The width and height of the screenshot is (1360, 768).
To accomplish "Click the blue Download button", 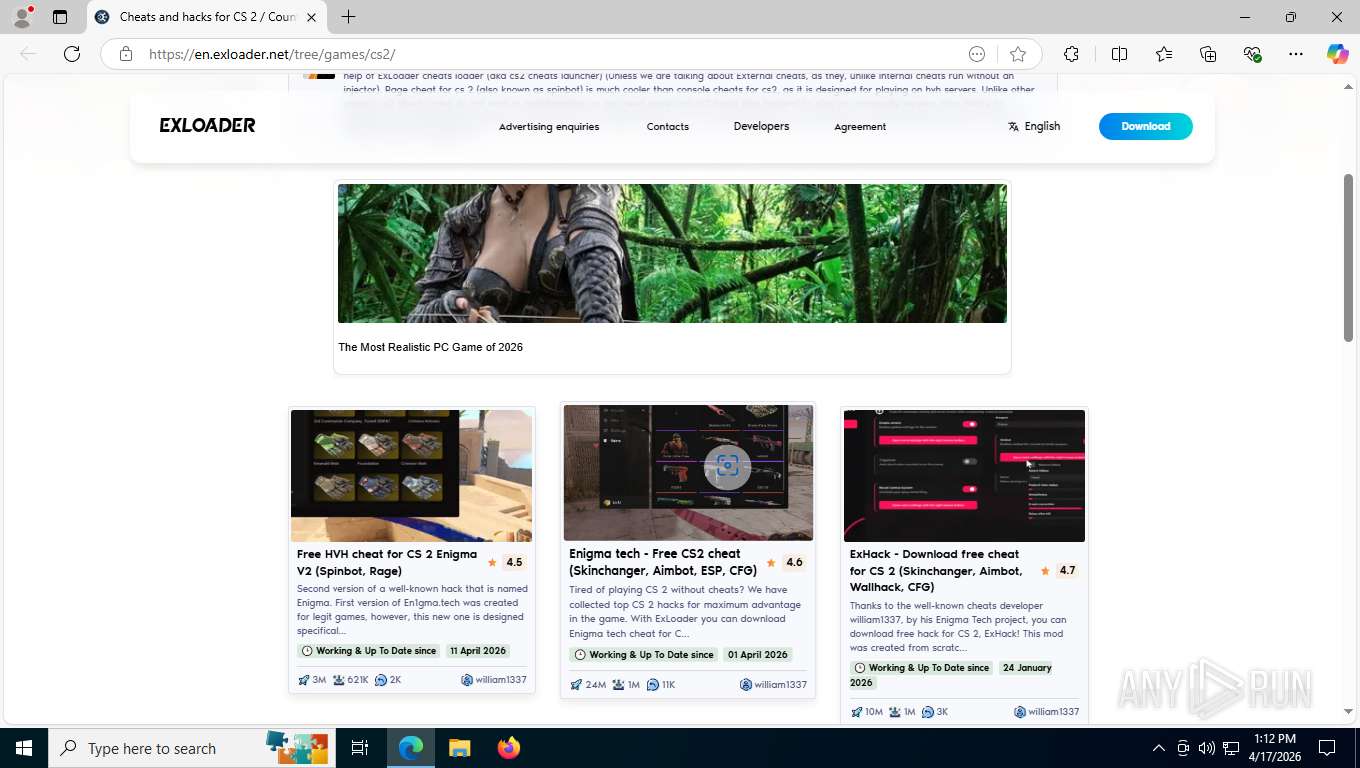I will (x=1146, y=126).
